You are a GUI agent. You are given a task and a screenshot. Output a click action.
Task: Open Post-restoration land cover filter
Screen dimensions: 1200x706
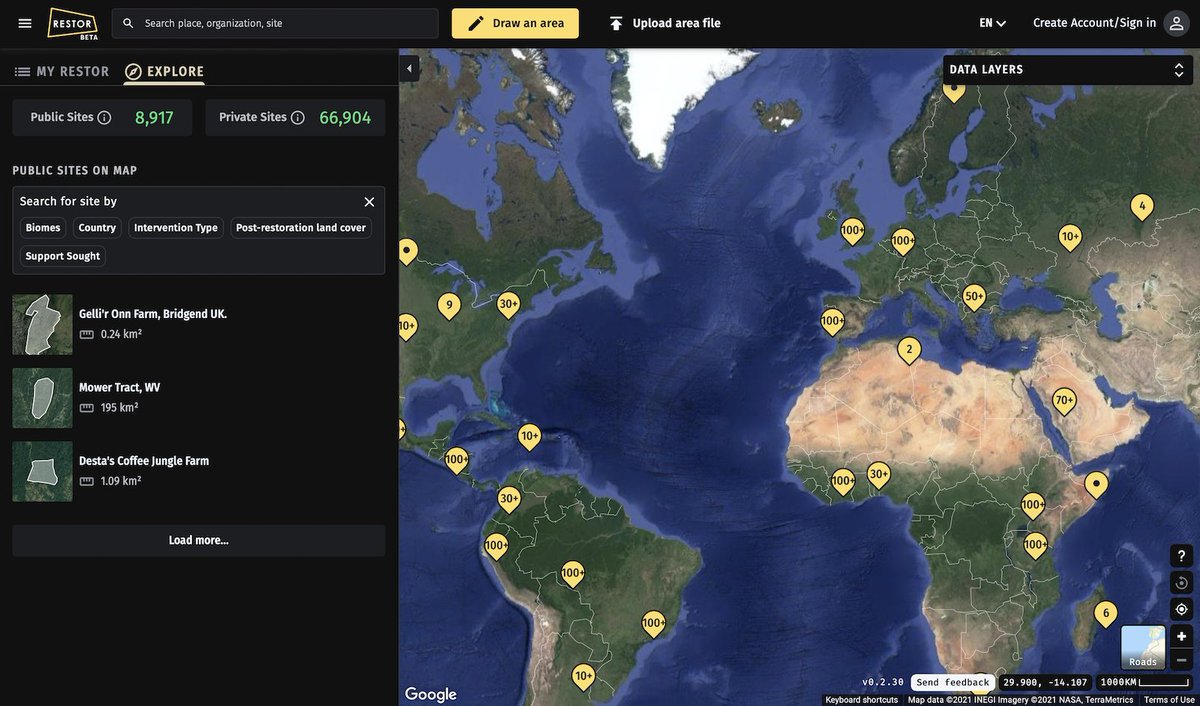point(301,228)
